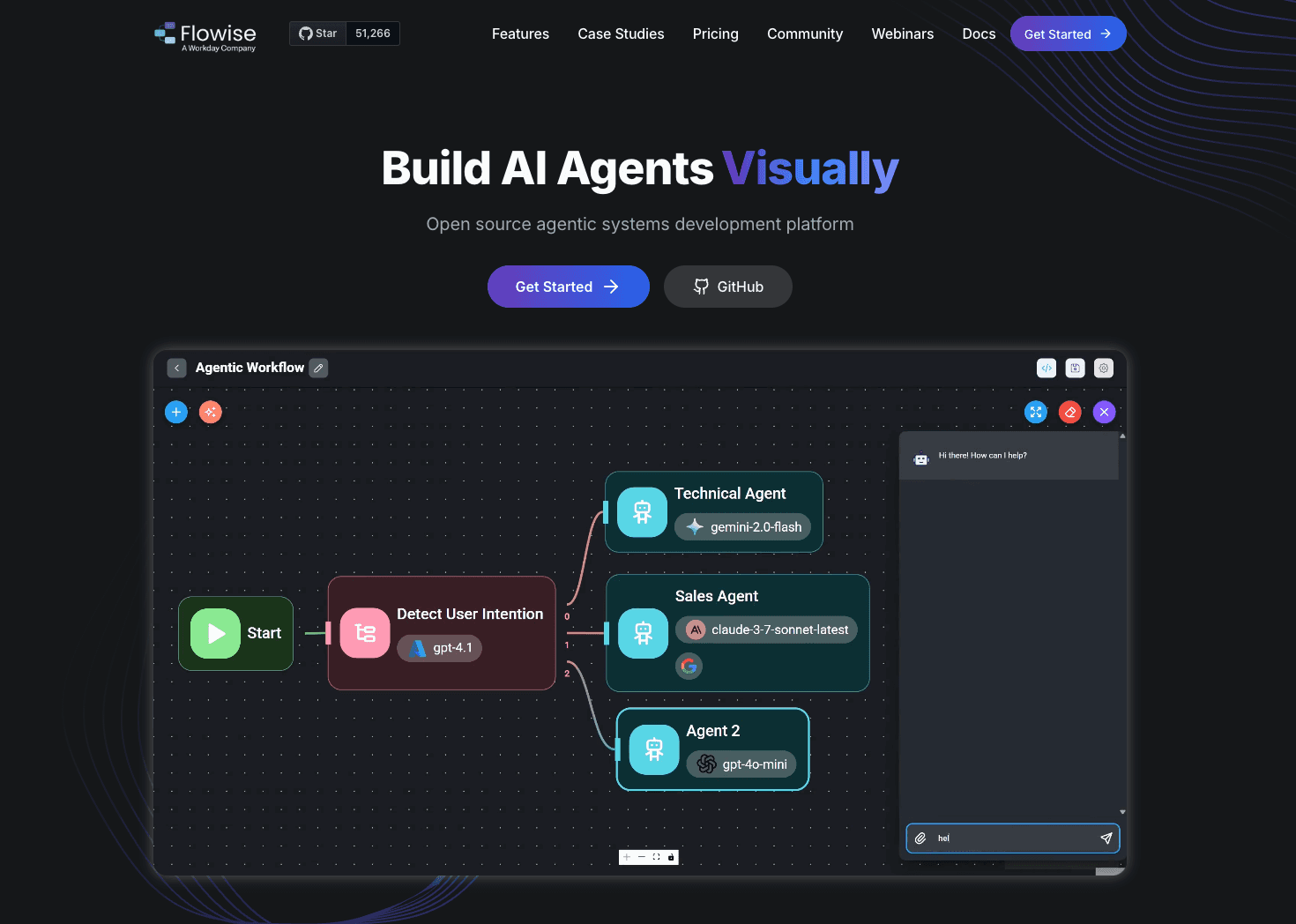Click the GitHub Star button
Image resolution: width=1296 pixels, height=924 pixels.
click(x=317, y=34)
